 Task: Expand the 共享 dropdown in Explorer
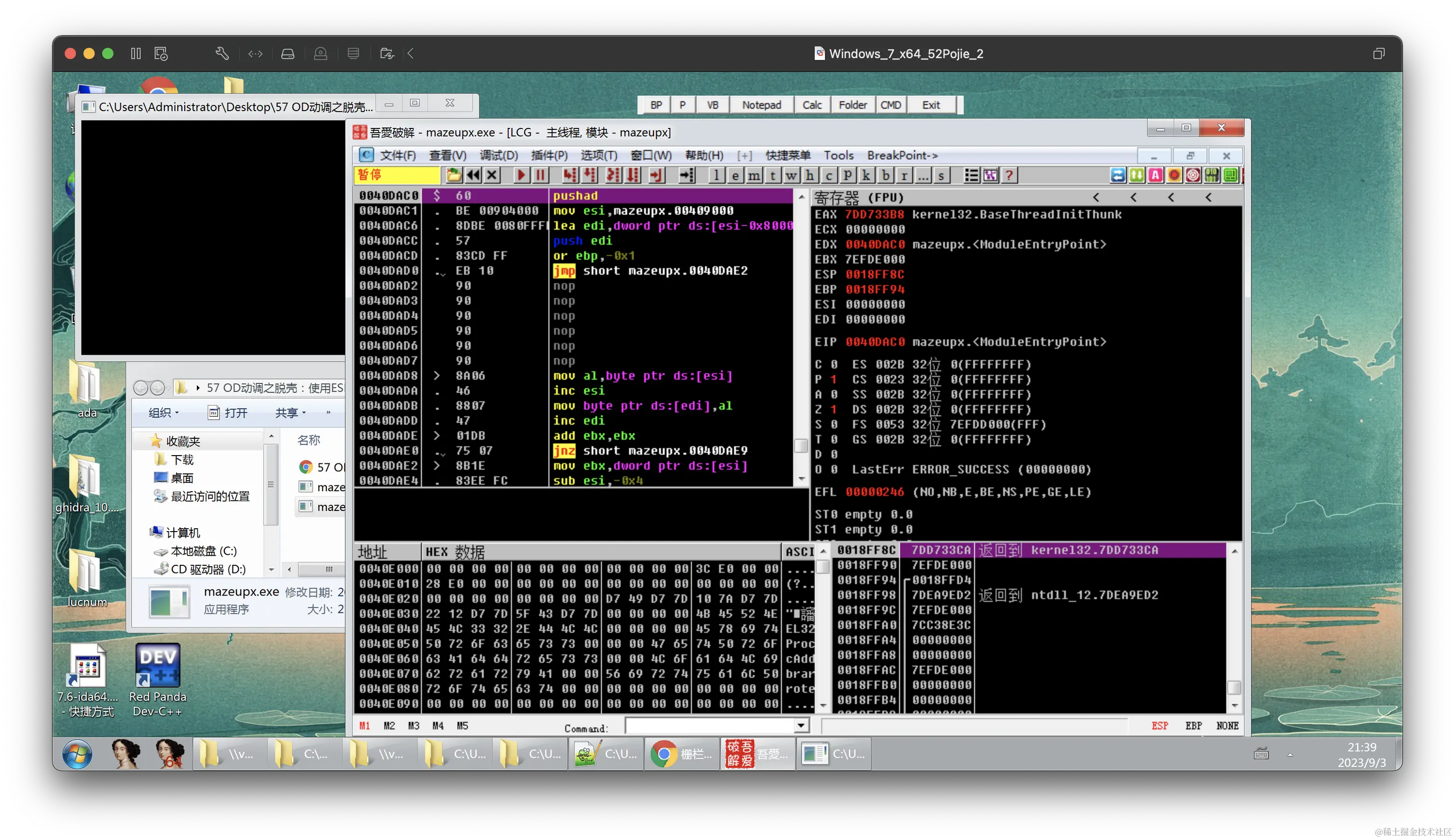pyautogui.click(x=290, y=412)
